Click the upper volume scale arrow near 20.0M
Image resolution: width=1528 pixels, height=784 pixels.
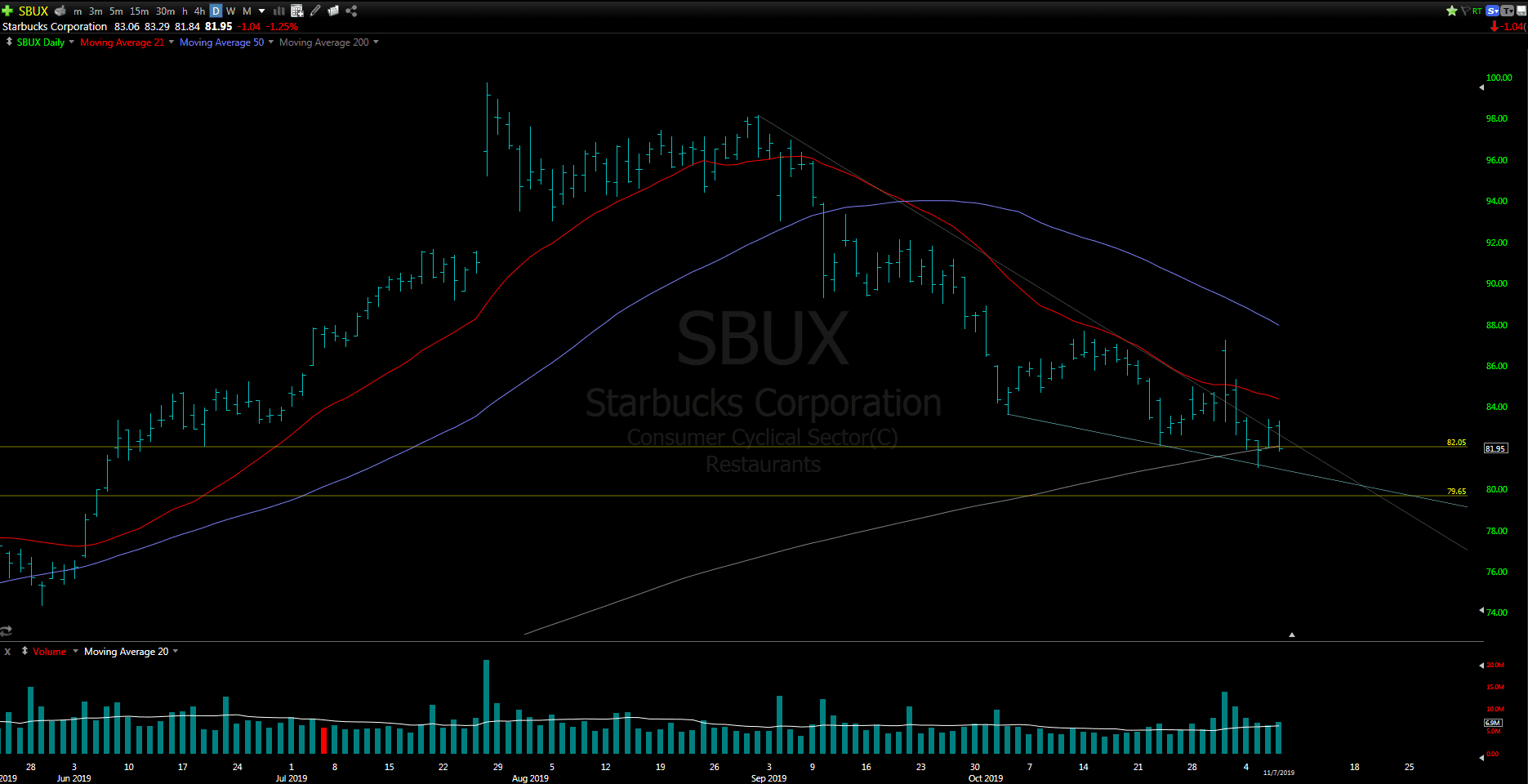[x=1481, y=665]
